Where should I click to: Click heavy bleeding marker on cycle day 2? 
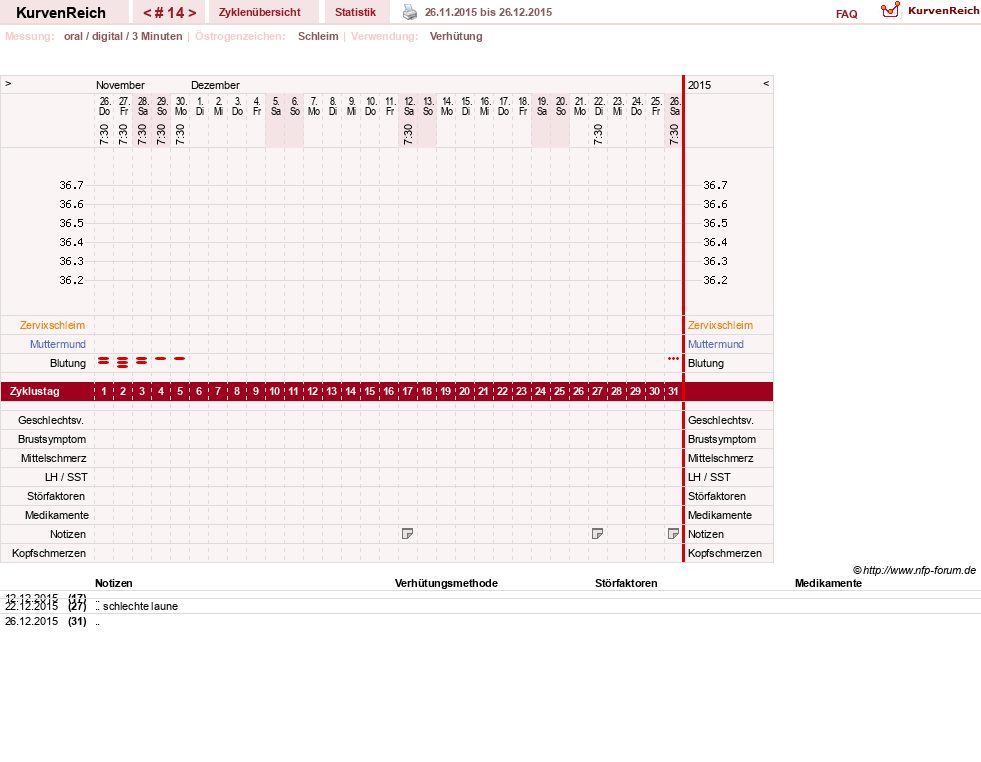123,362
